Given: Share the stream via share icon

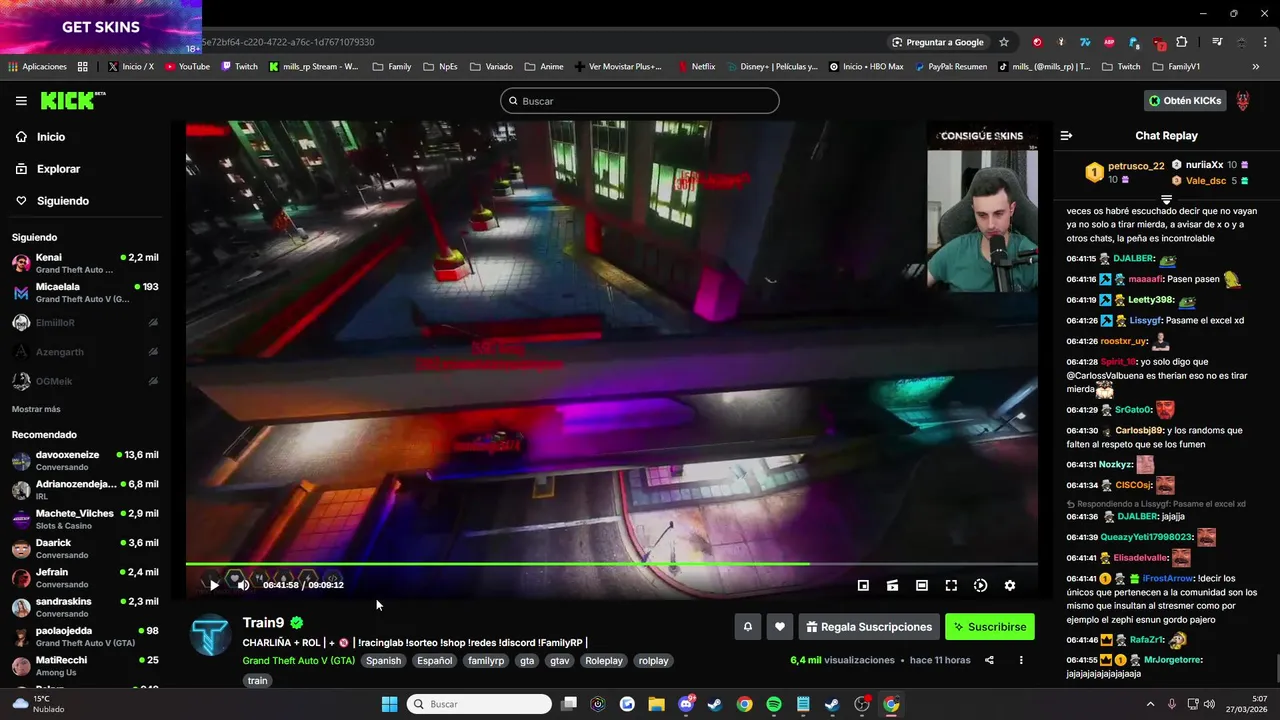Looking at the screenshot, I should pos(989,660).
